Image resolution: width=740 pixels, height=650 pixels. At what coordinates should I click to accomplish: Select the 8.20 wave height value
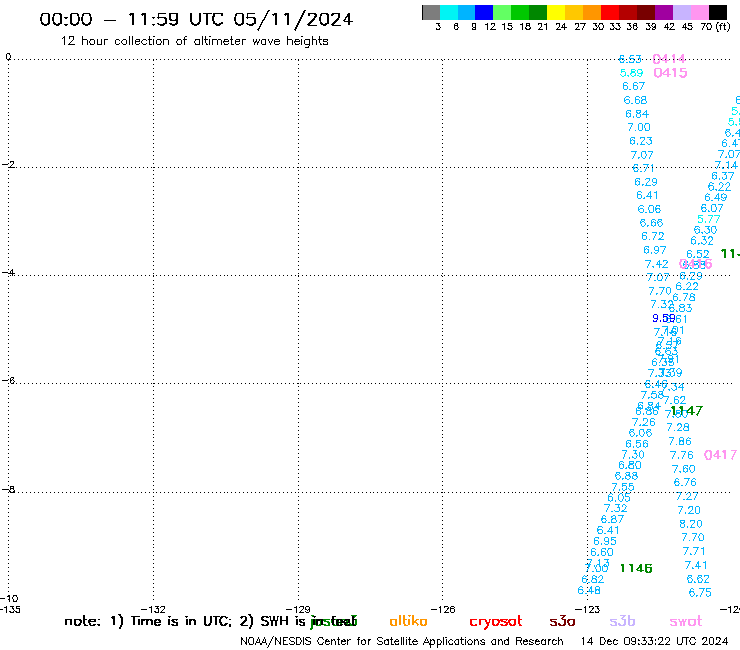tap(691, 524)
